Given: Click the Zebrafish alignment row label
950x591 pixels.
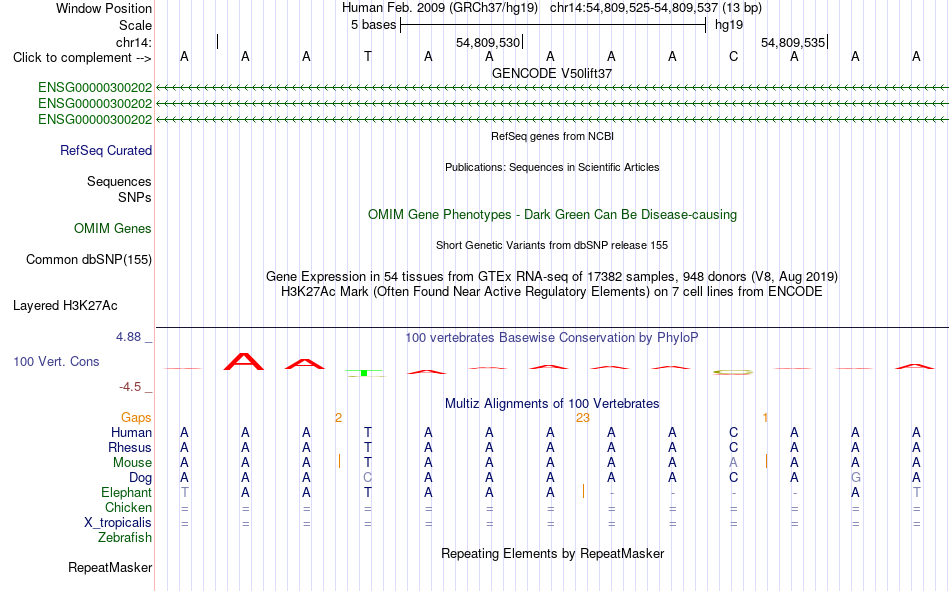Looking at the screenshot, I should pos(125,538).
